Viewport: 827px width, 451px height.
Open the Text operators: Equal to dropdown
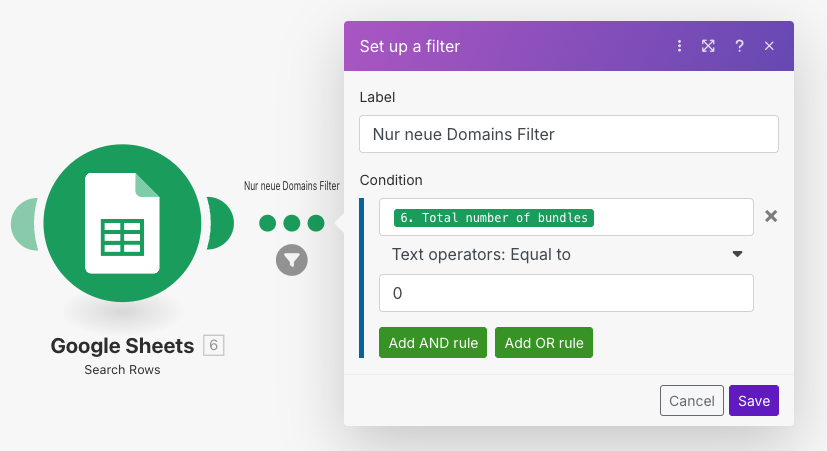pyautogui.click(x=566, y=254)
